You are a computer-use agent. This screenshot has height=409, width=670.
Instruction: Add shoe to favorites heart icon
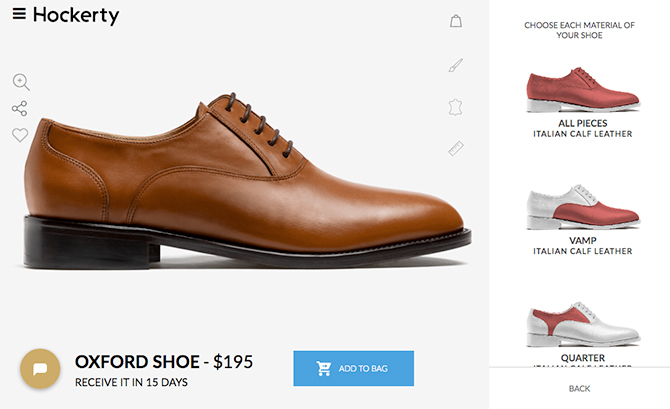[20, 135]
